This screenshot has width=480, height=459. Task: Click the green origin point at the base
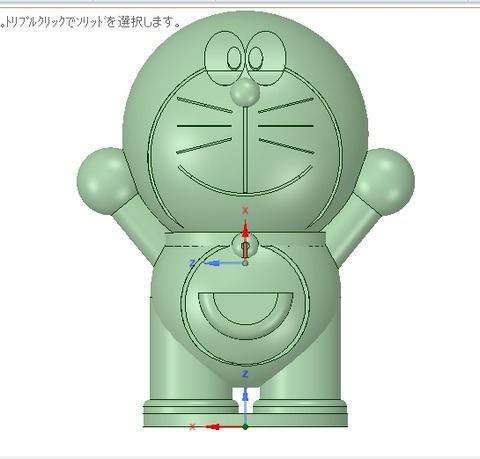pyautogui.click(x=245, y=427)
